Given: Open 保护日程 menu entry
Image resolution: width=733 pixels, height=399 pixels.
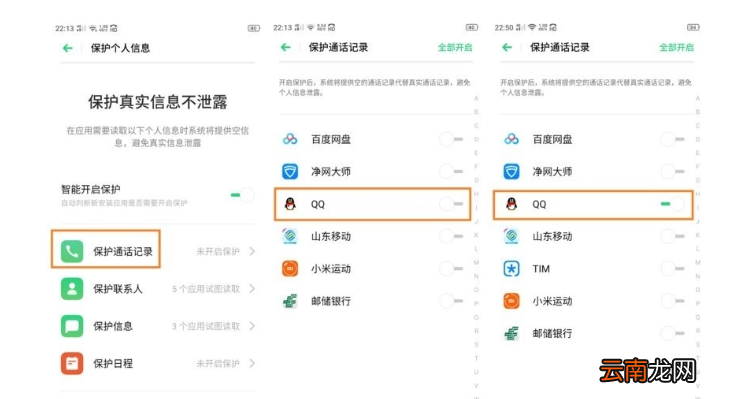Looking at the screenshot, I should tap(158, 363).
